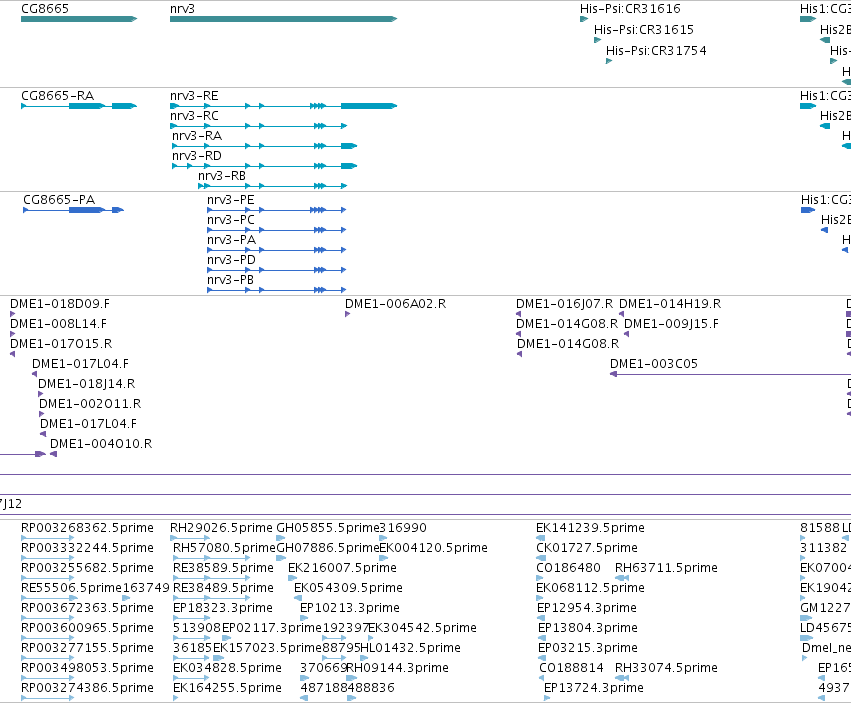Click the DME1-018D09.F feature label
Screen dimensions: 851x703
[x=60, y=303]
